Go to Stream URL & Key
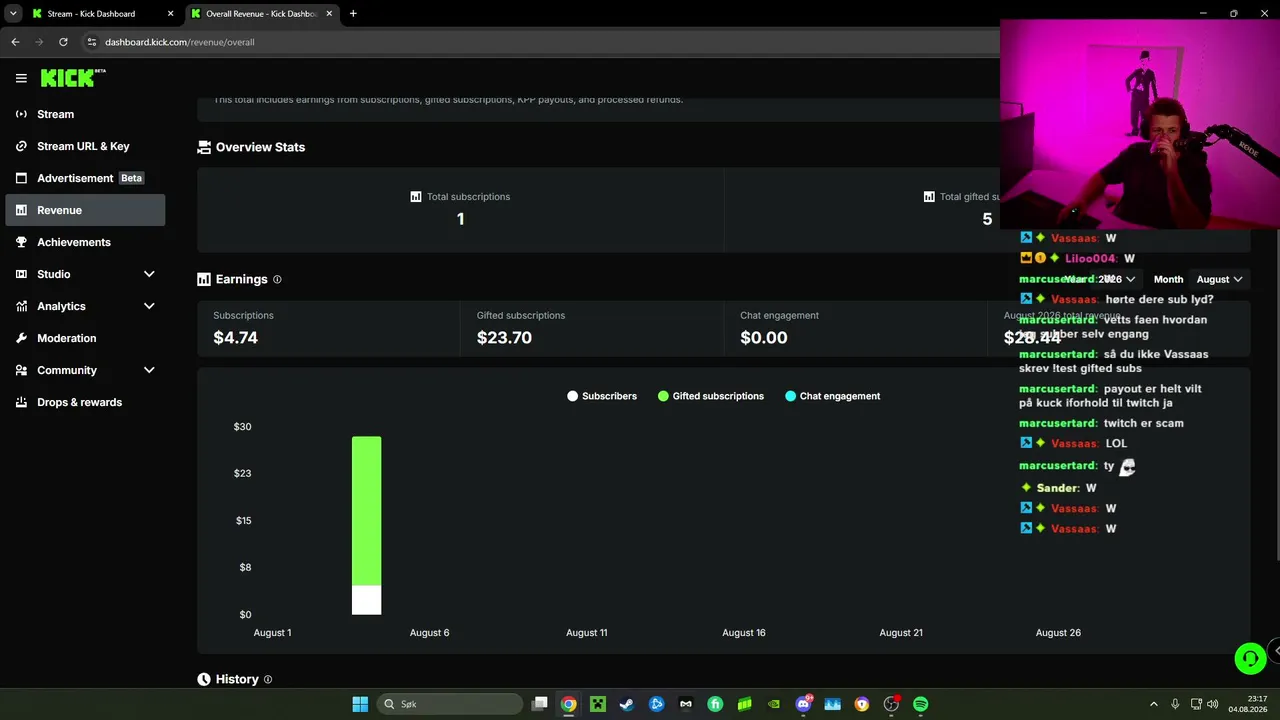Viewport: 1280px width, 720px height. [85, 146]
